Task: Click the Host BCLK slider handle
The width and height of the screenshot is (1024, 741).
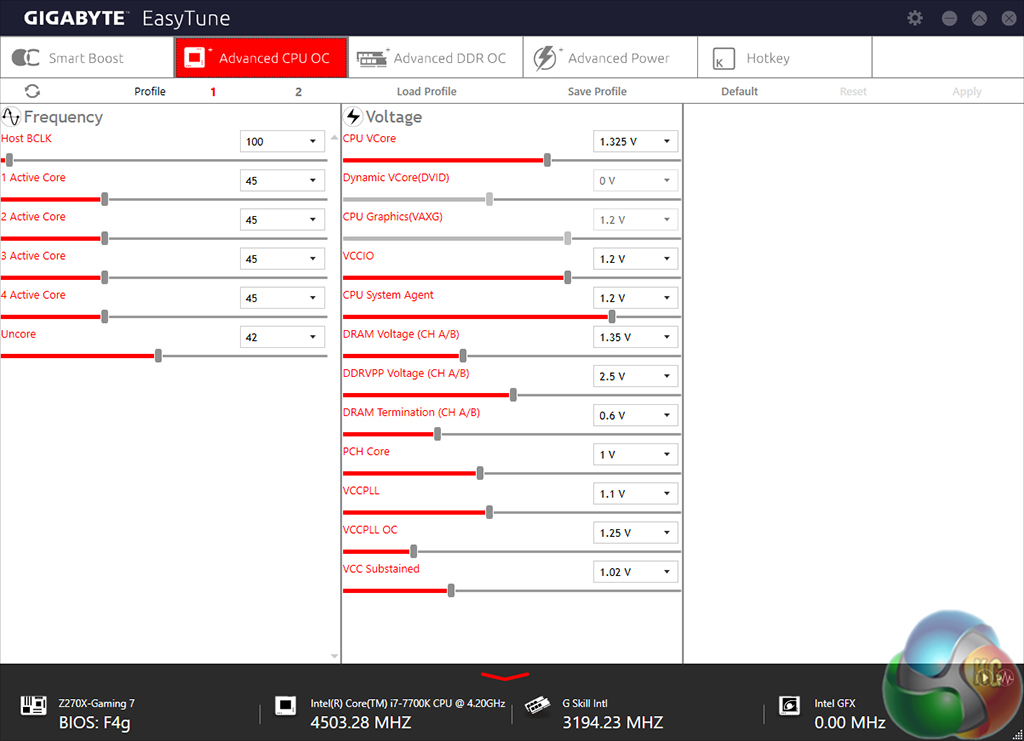Action: point(9,160)
